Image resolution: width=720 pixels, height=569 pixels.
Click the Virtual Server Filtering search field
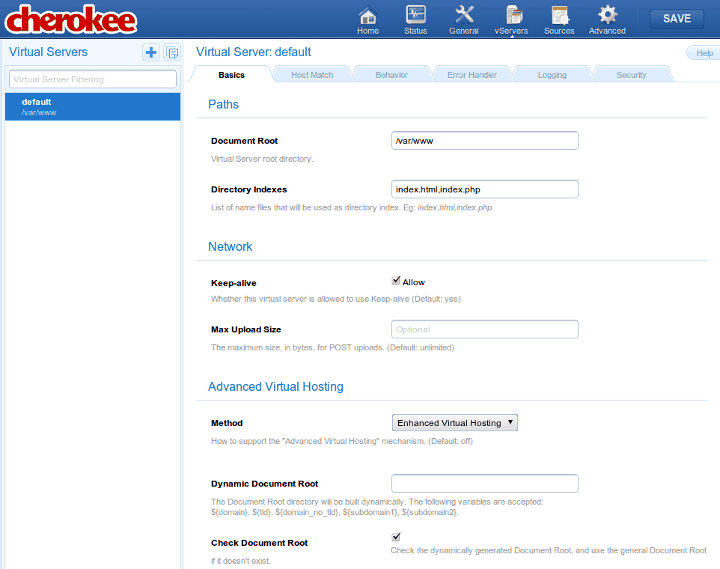[x=92, y=79]
